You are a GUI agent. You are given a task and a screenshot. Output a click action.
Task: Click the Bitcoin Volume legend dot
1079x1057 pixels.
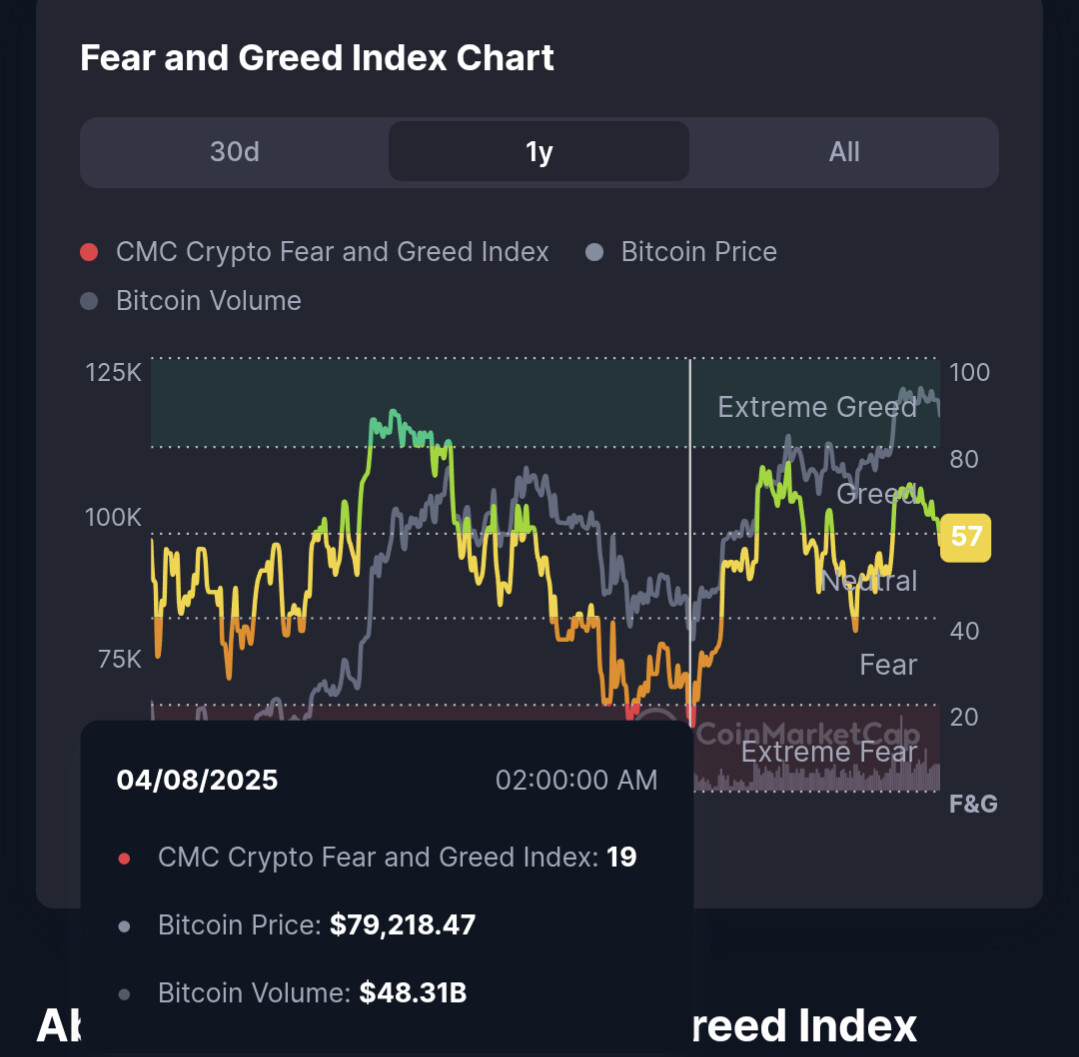click(x=89, y=301)
